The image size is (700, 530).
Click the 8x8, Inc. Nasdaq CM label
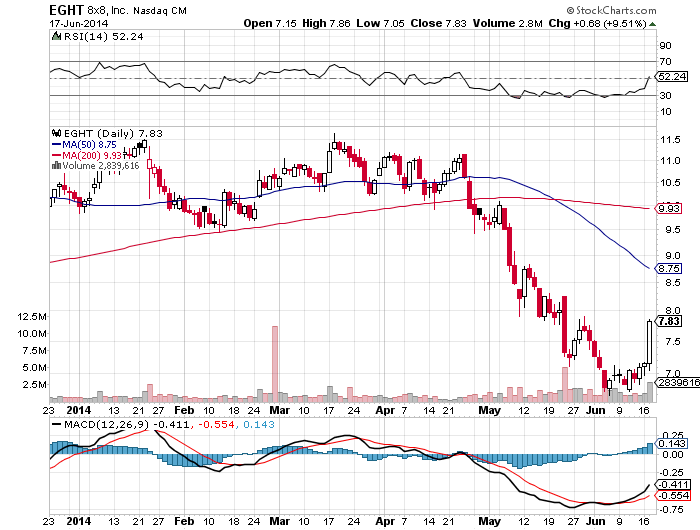[137, 10]
